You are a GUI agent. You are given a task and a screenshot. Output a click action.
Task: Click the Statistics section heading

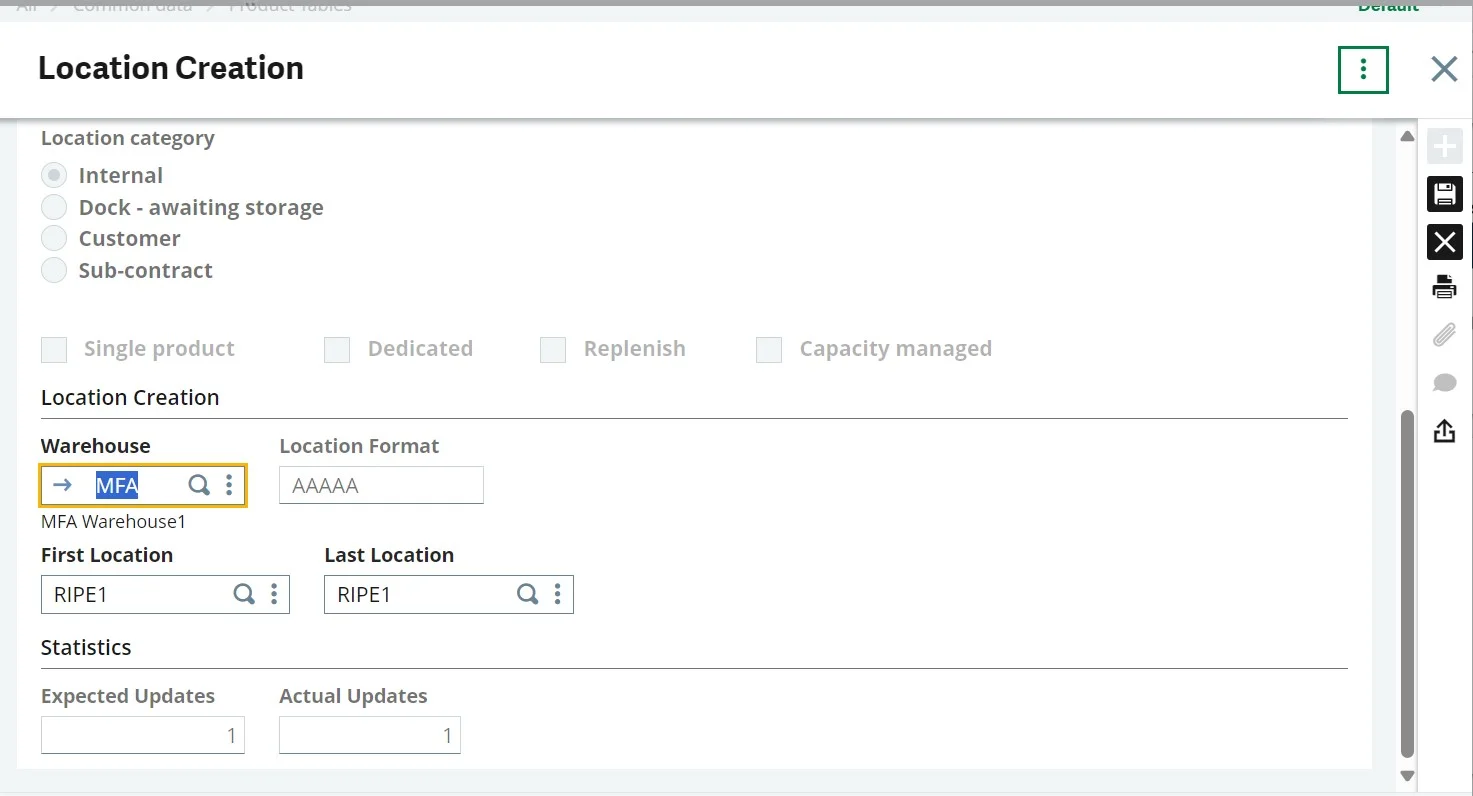pyautogui.click(x=86, y=648)
